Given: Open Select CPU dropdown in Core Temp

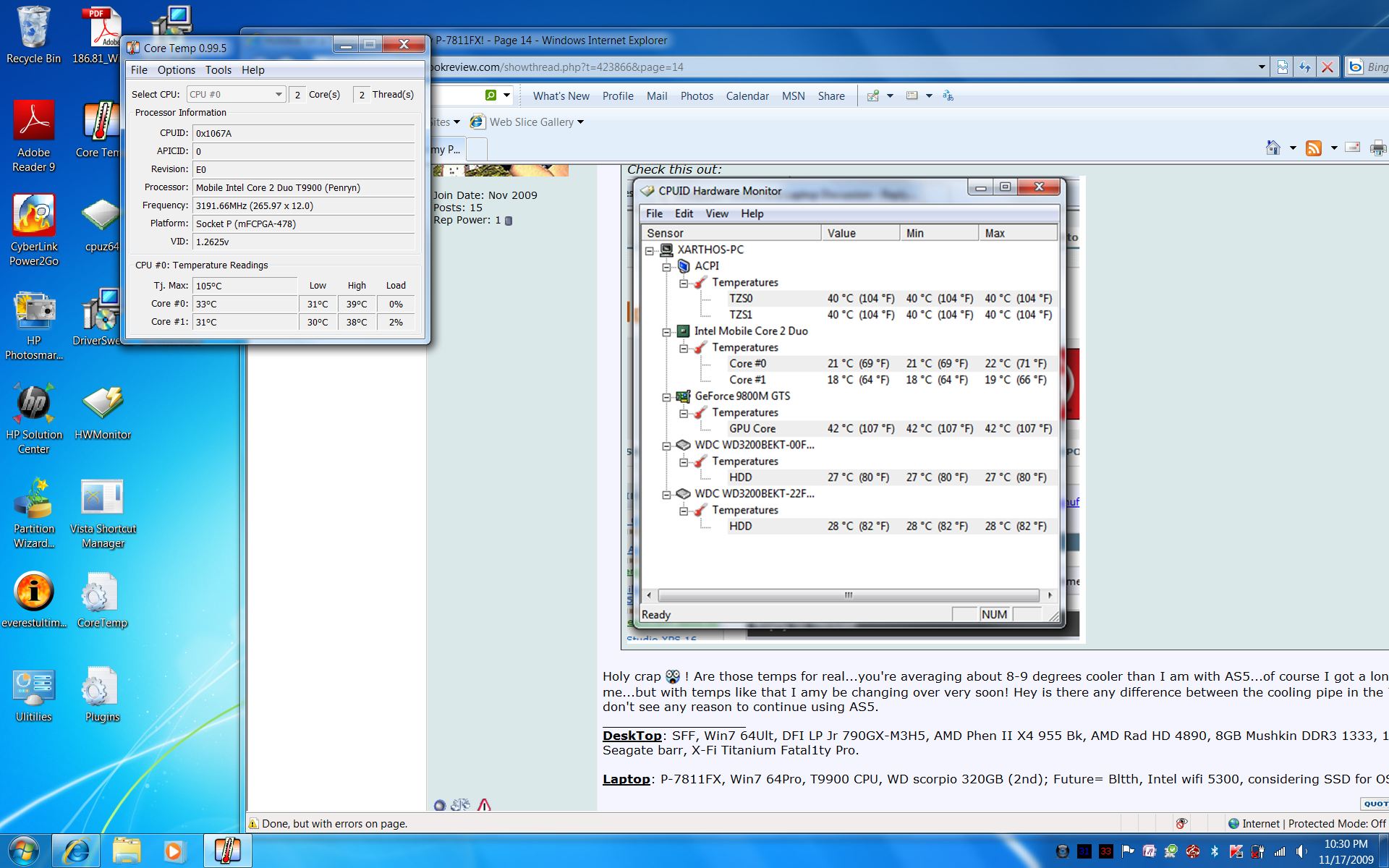Looking at the screenshot, I should 236,94.
